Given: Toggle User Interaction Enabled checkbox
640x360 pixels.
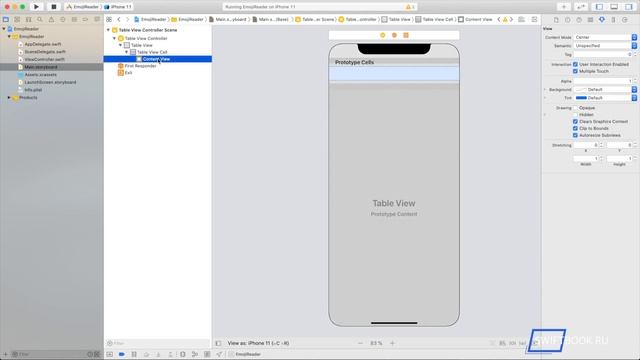Looking at the screenshot, I should coord(575,64).
